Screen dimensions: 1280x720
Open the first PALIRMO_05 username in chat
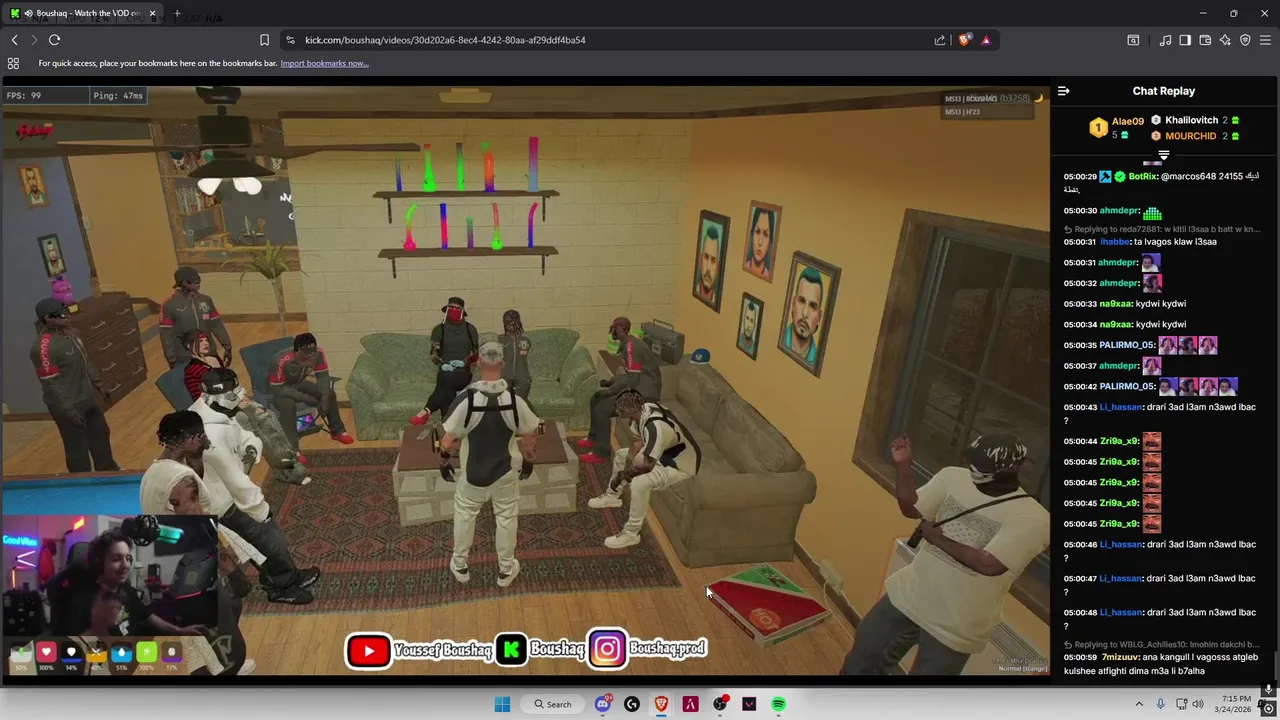pyautogui.click(x=1126, y=345)
